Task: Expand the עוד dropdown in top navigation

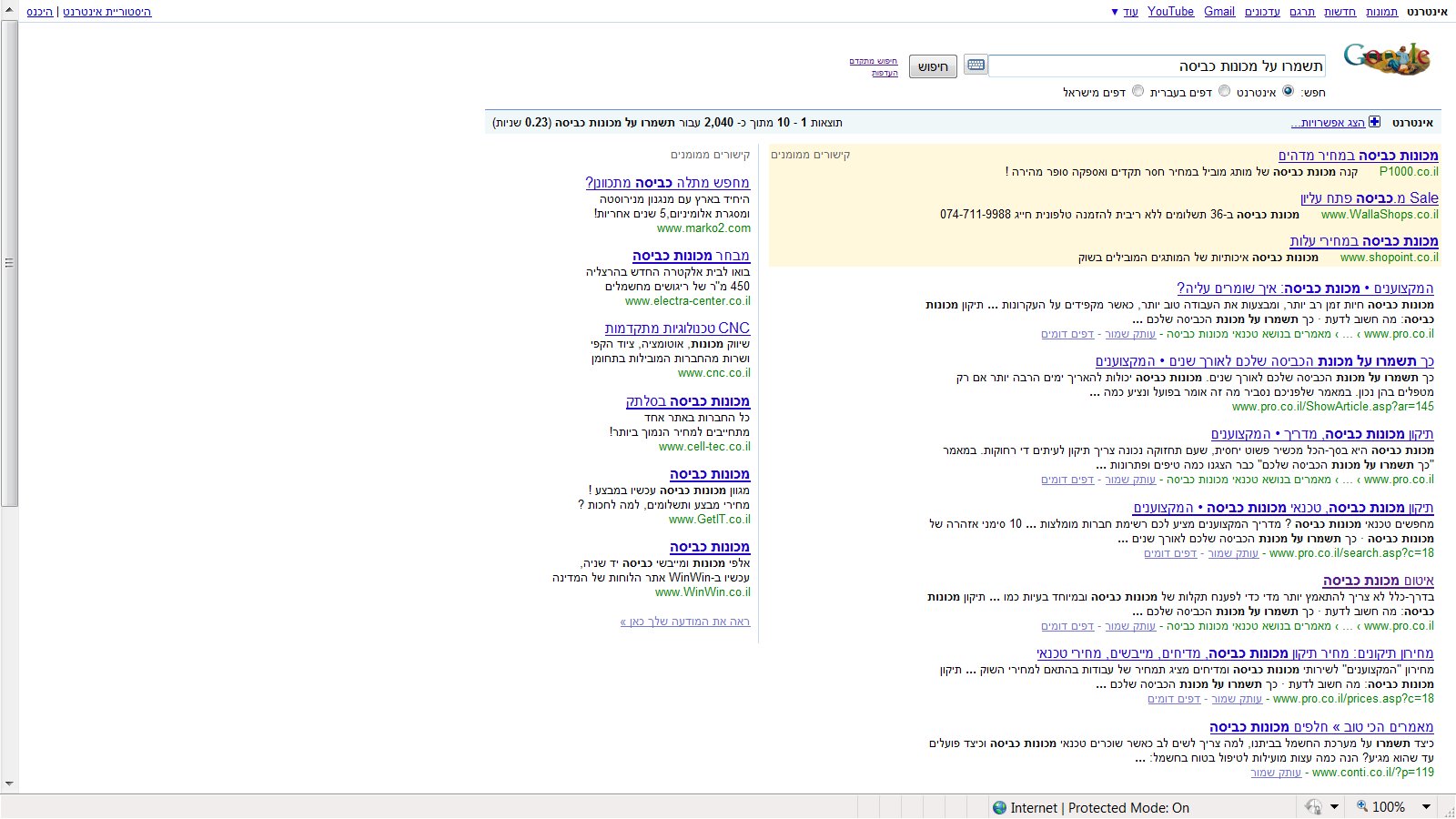Action: click(x=1125, y=12)
